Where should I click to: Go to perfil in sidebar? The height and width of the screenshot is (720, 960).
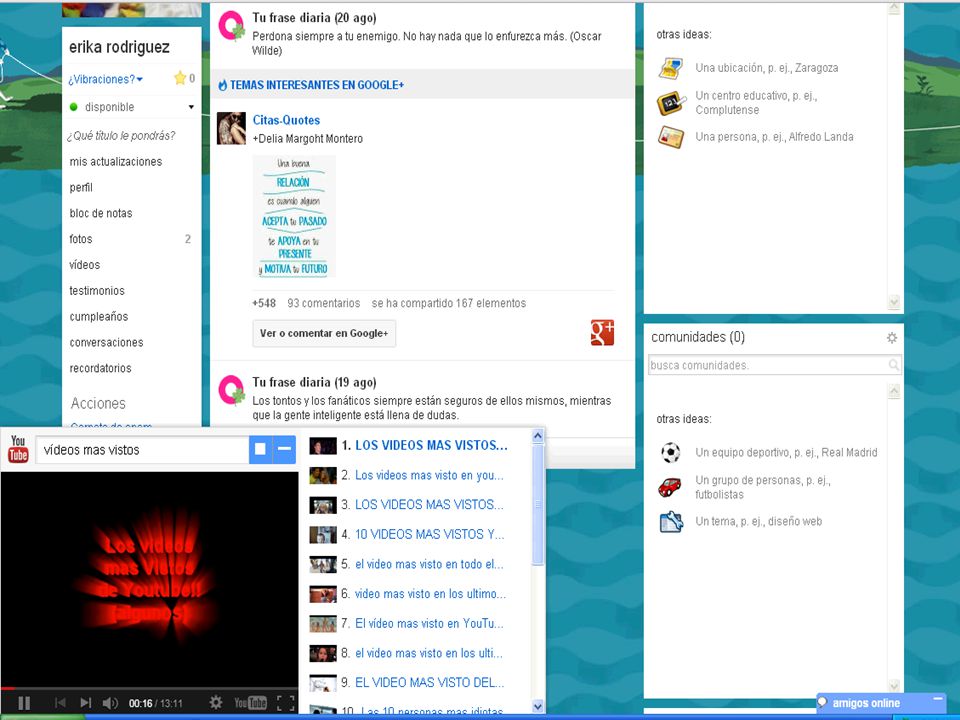click(81, 187)
